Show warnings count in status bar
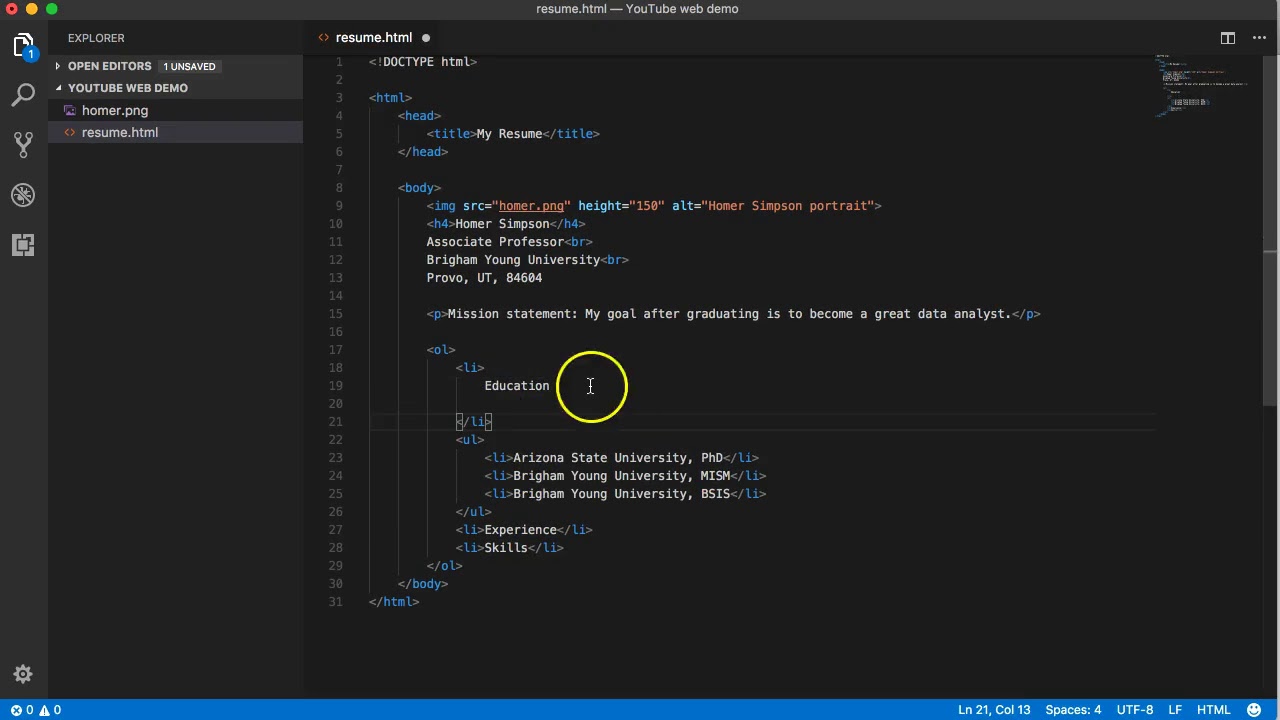This screenshot has height=720, width=1280. click(49, 710)
